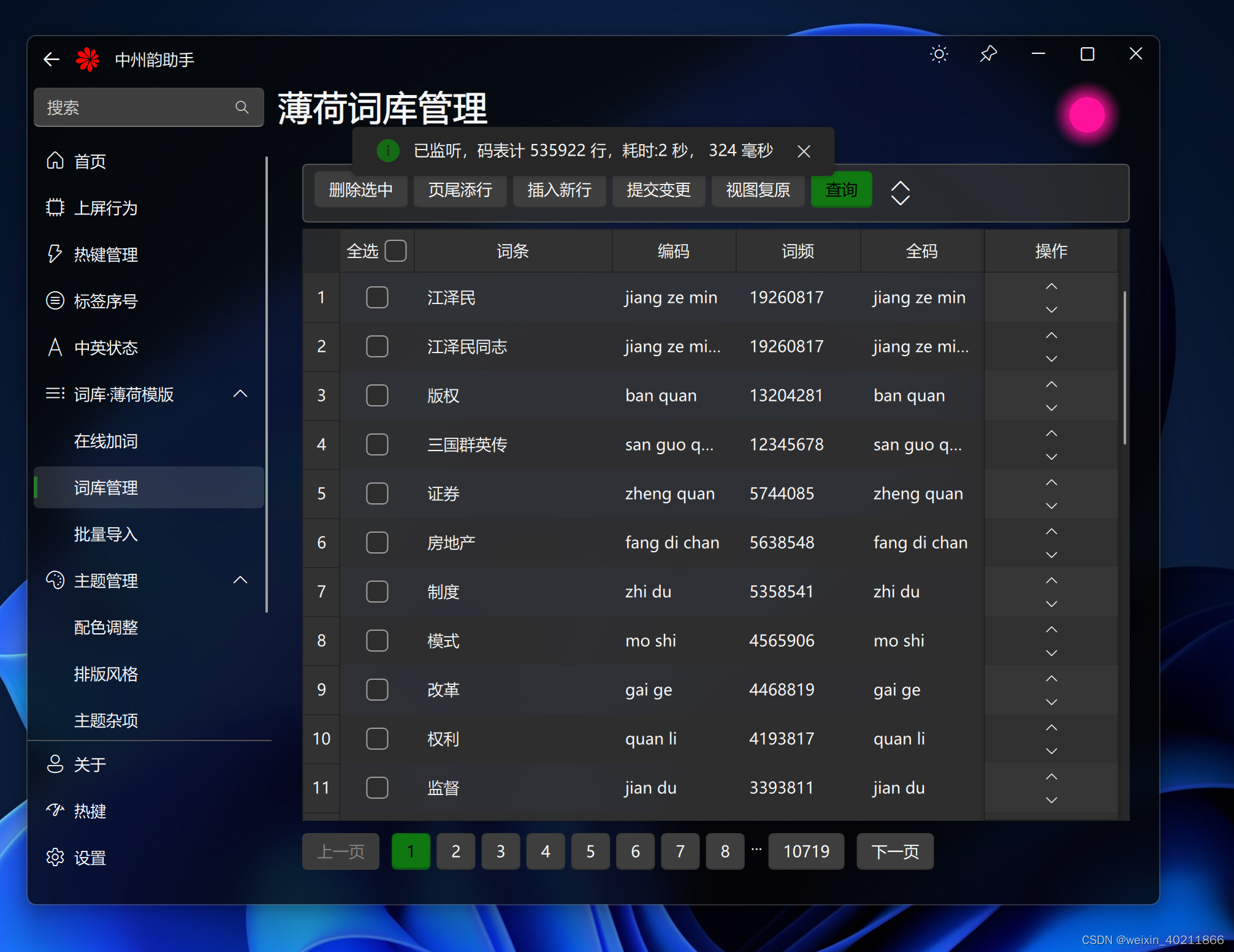
Task: Click 删除选中 button
Action: coord(360,190)
